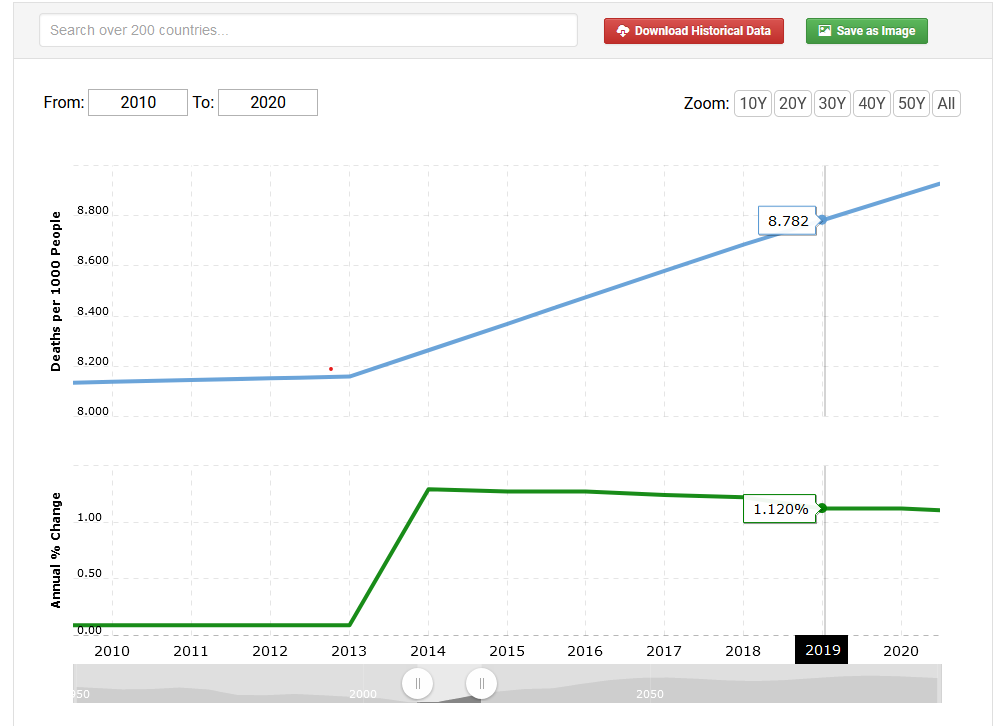Grab the left range slider handle
Screen dimensions: 1003x726
coord(417,683)
